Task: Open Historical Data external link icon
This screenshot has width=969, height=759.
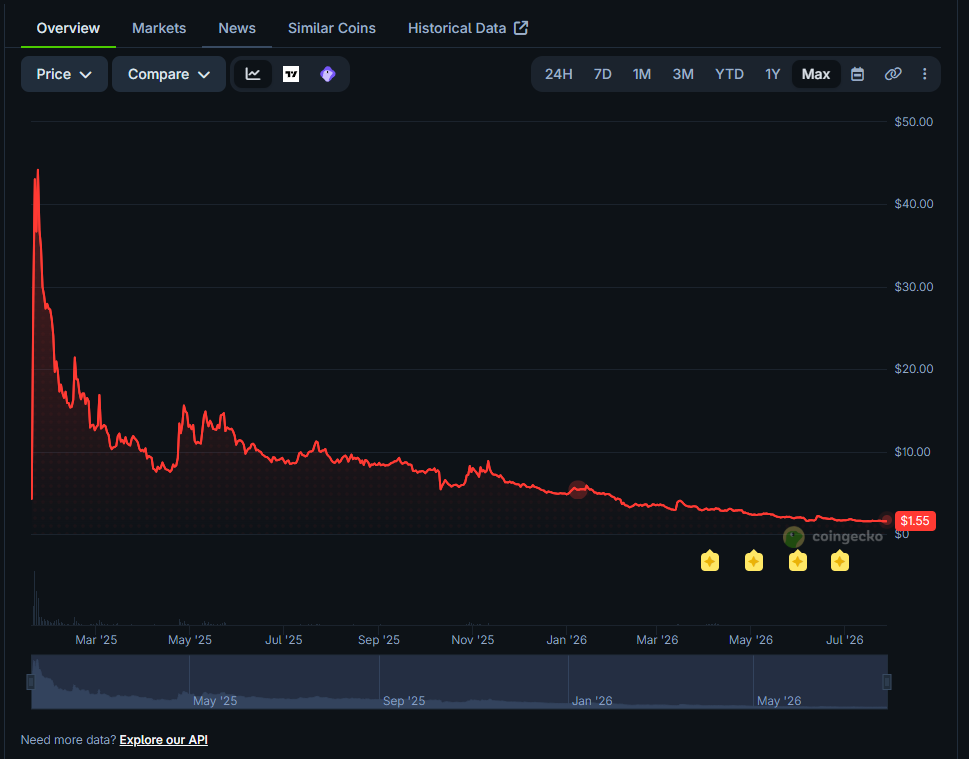Action: point(521,28)
